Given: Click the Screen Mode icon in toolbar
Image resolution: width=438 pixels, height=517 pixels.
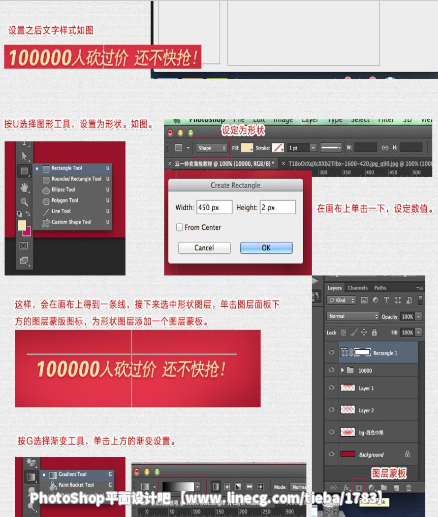Looking at the screenshot, I should (x=24, y=261).
